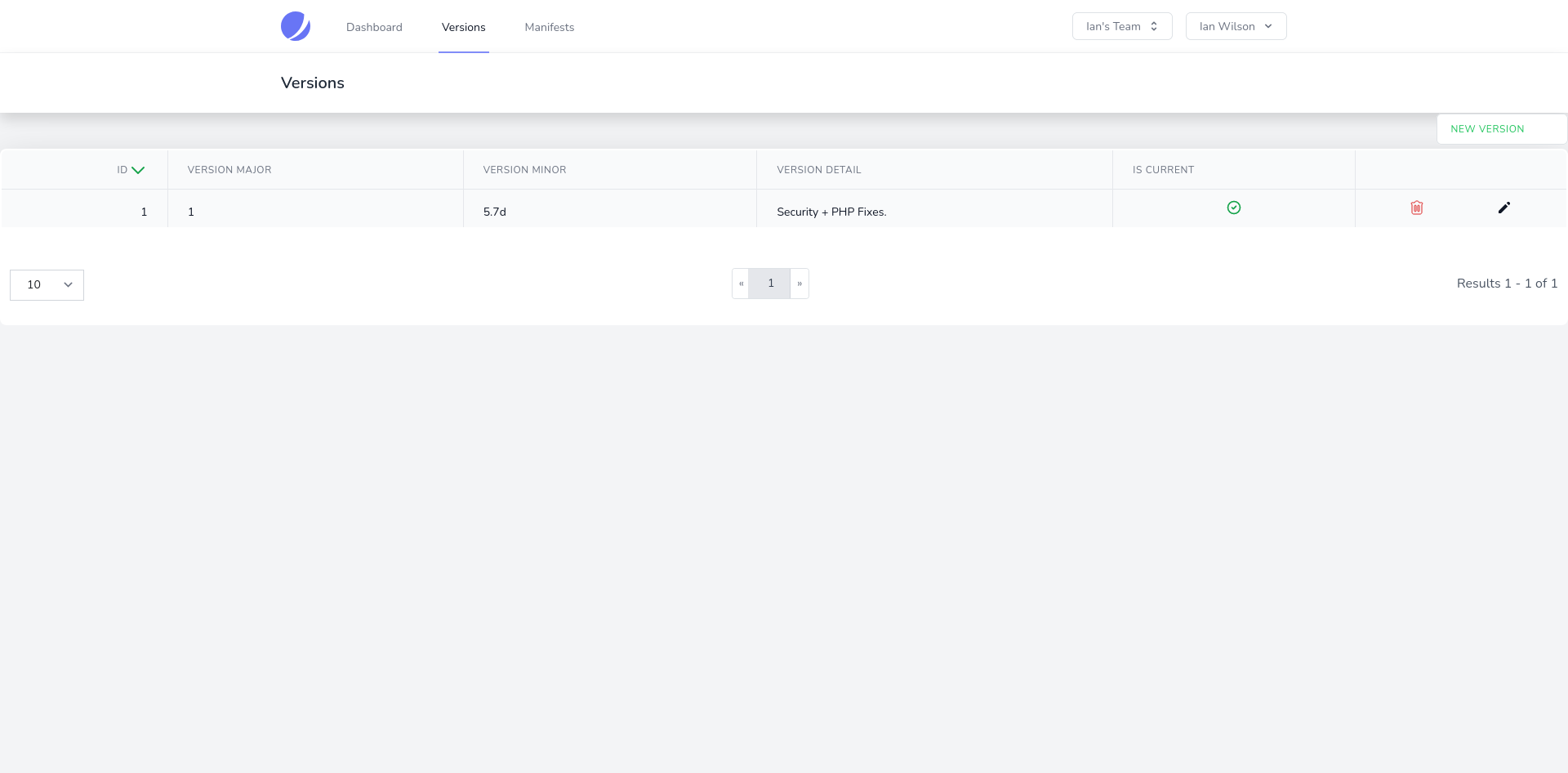This screenshot has width=1568, height=773.
Task: Switch to the Versions tab
Action: click(x=464, y=27)
